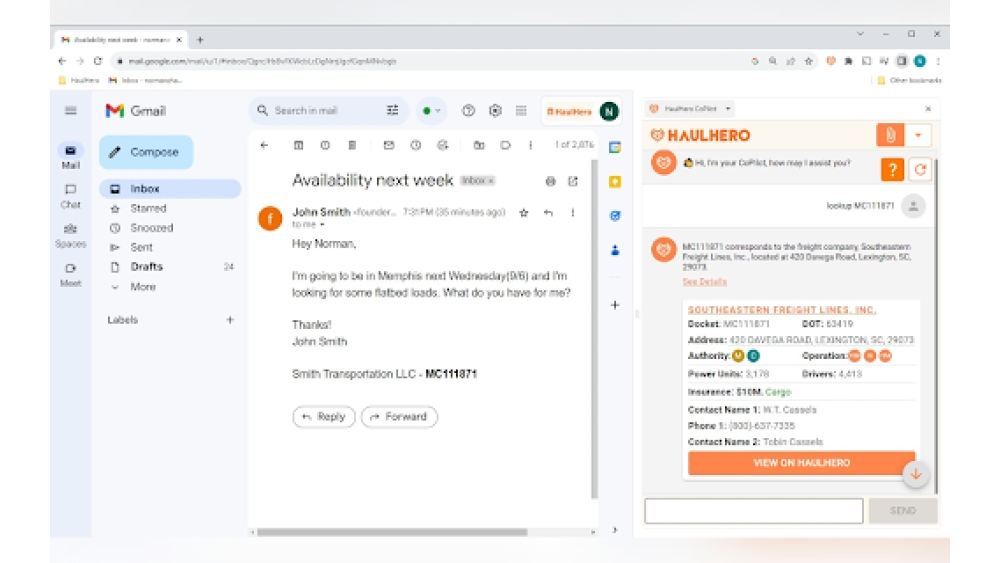Click the CoPilot message input box
This screenshot has height=563, width=1000.
[753, 511]
